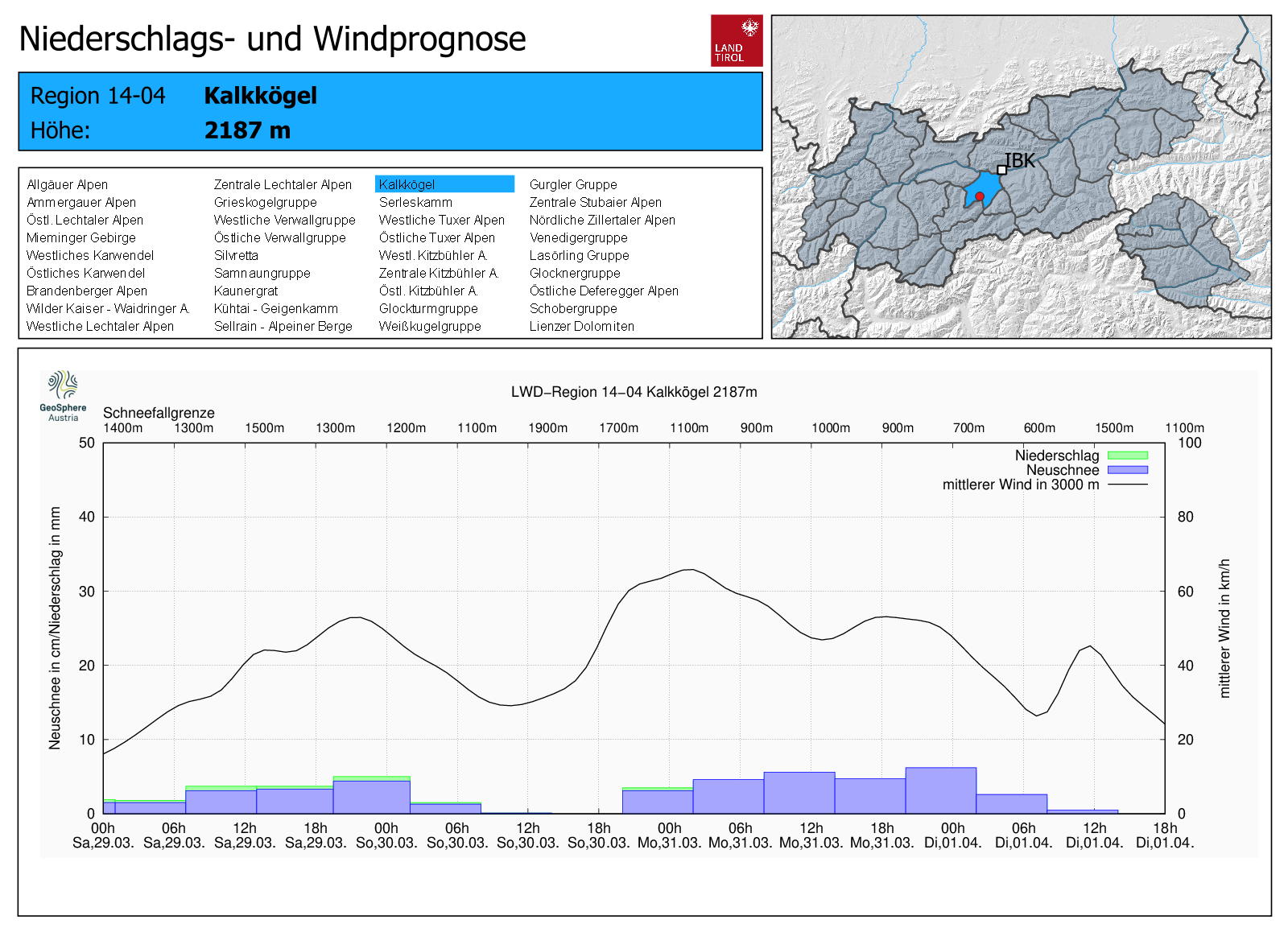Screen dimensions: 1288x928
Task: Select the Serleskamm region
Action: (x=415, y=202)
